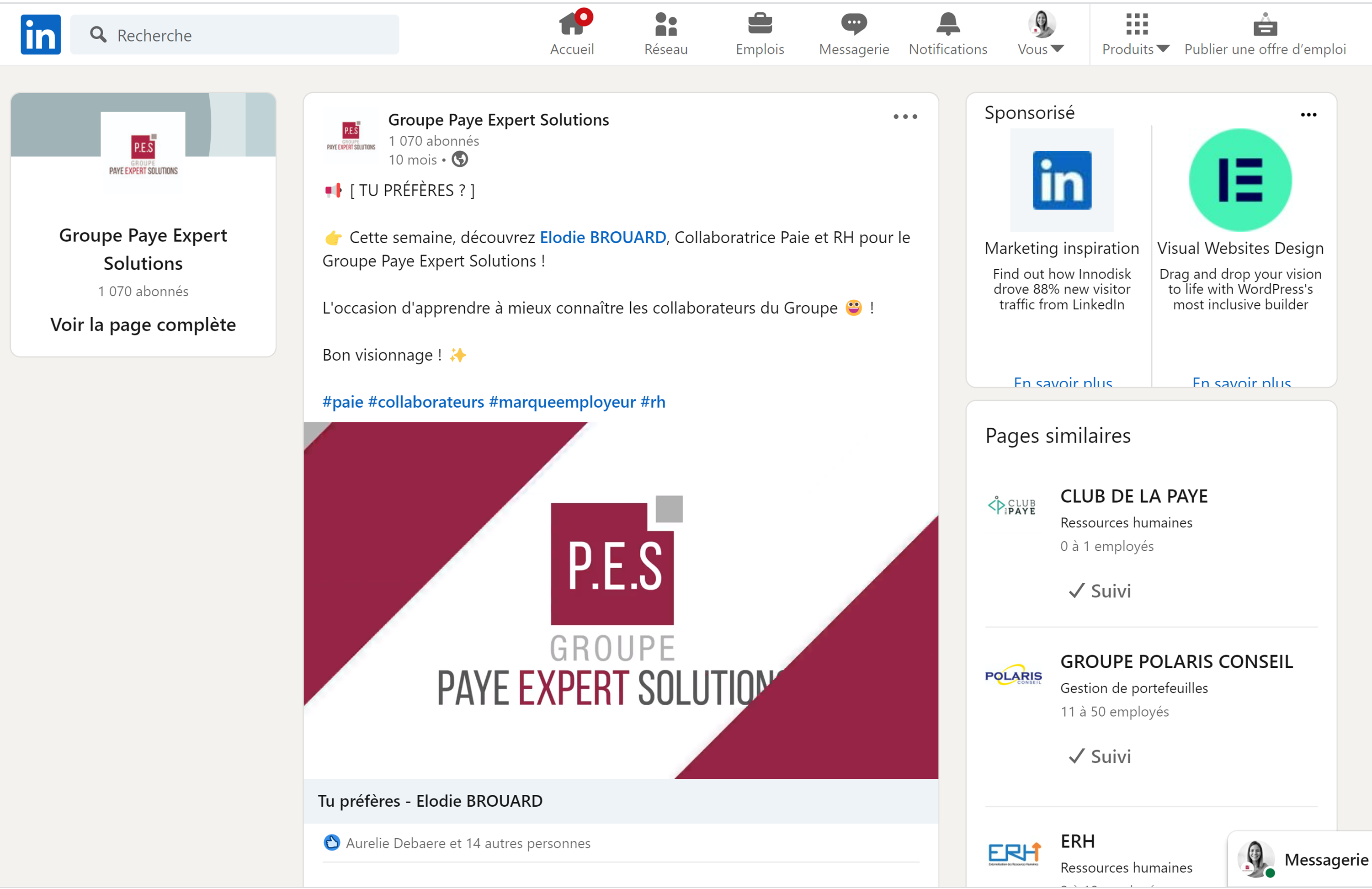
Task: Click the Vous profile avatar
Action: [x=1042, y=24]
